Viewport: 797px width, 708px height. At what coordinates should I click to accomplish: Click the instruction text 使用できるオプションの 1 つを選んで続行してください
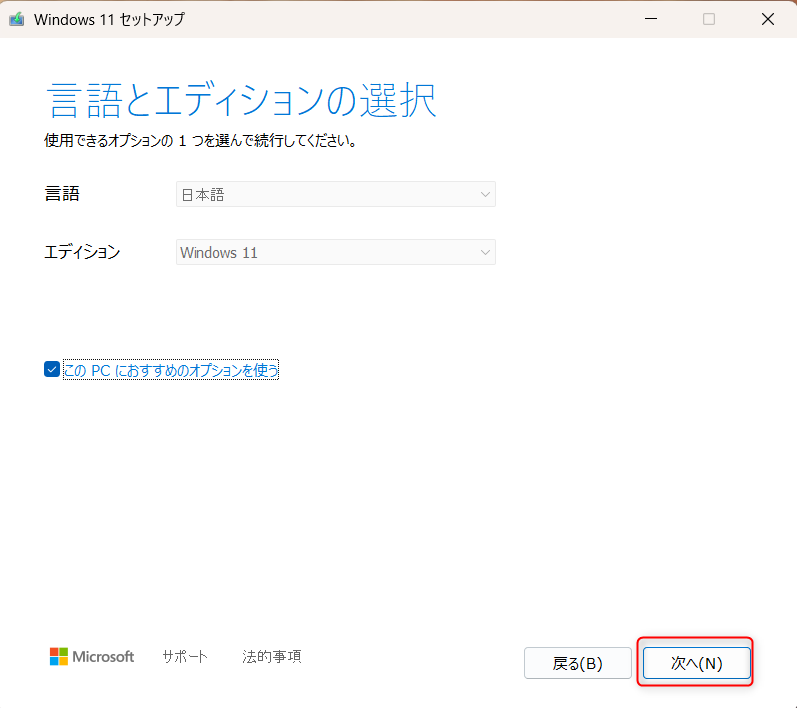point(200,140)
